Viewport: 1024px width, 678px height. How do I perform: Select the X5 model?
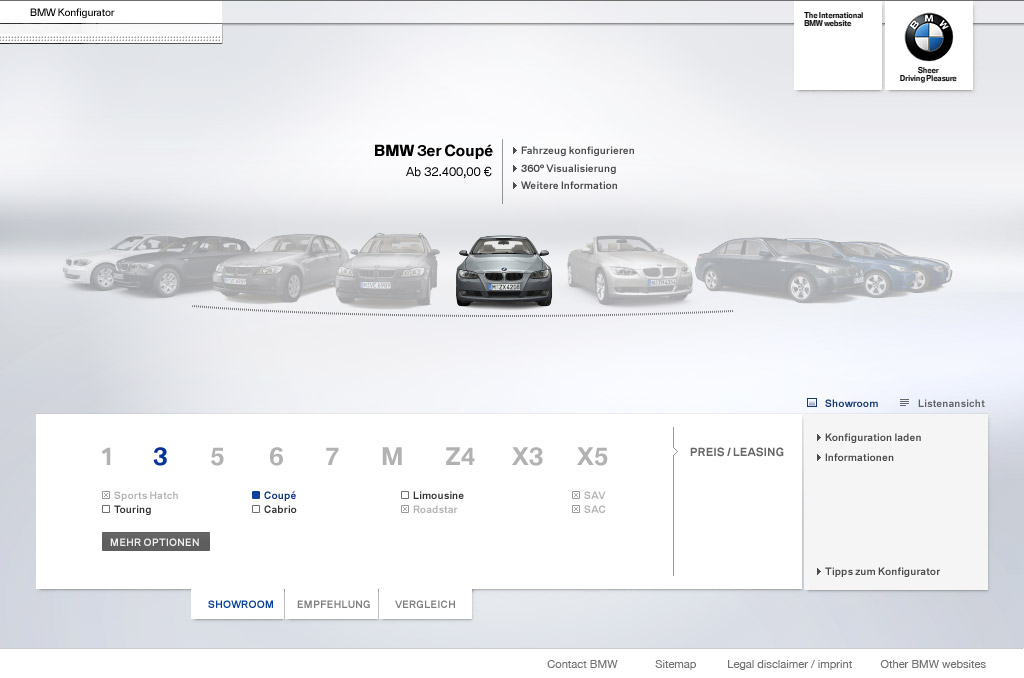[x=592, y=457]
